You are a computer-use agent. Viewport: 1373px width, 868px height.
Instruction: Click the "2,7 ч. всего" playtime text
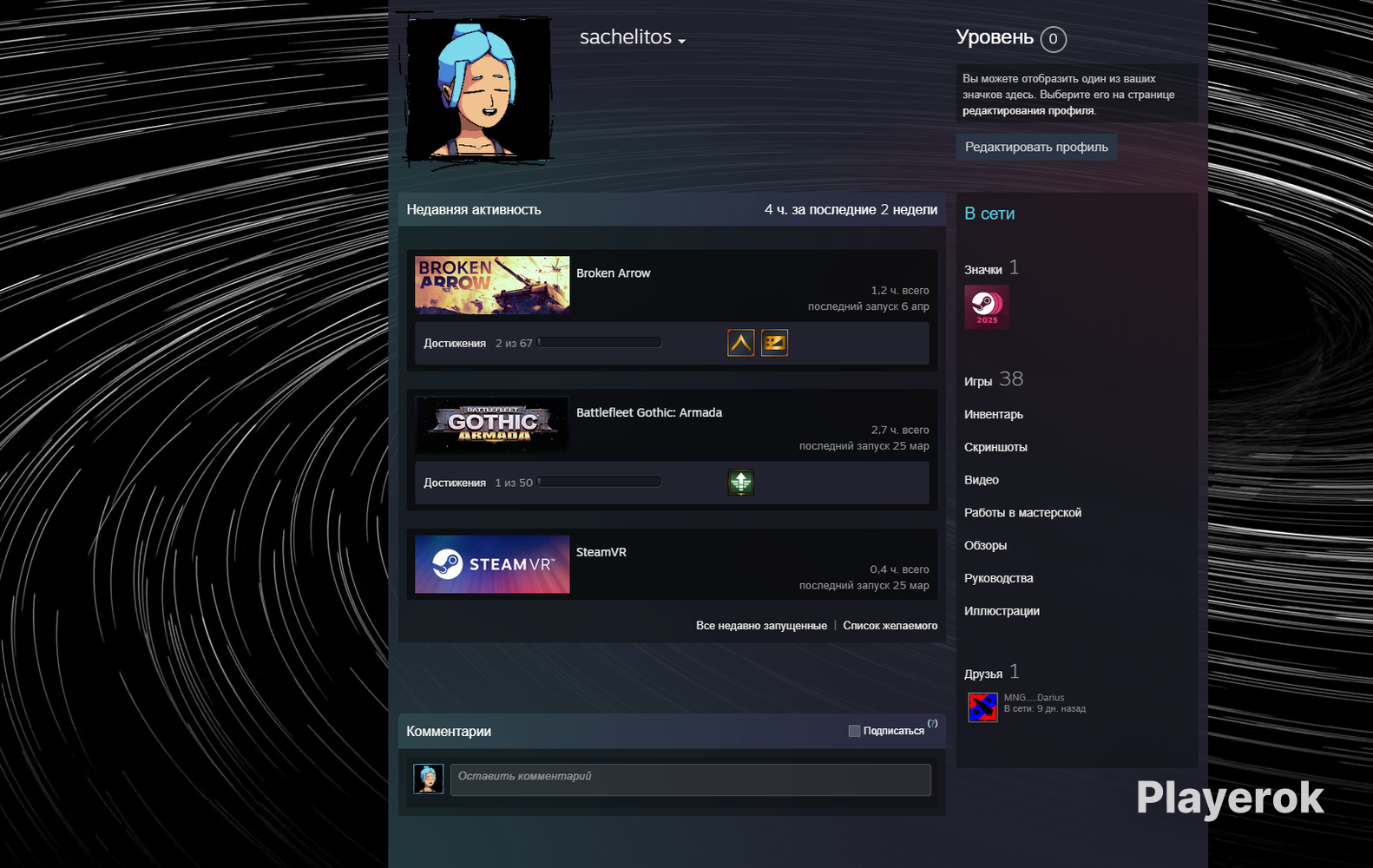coord(900,431)
